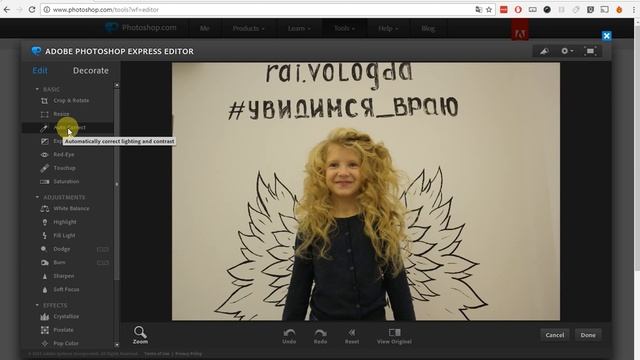This screenshot has width=640, height=360.
Task: Apply the Auto Correct wand icon
Action: (44, 128)
